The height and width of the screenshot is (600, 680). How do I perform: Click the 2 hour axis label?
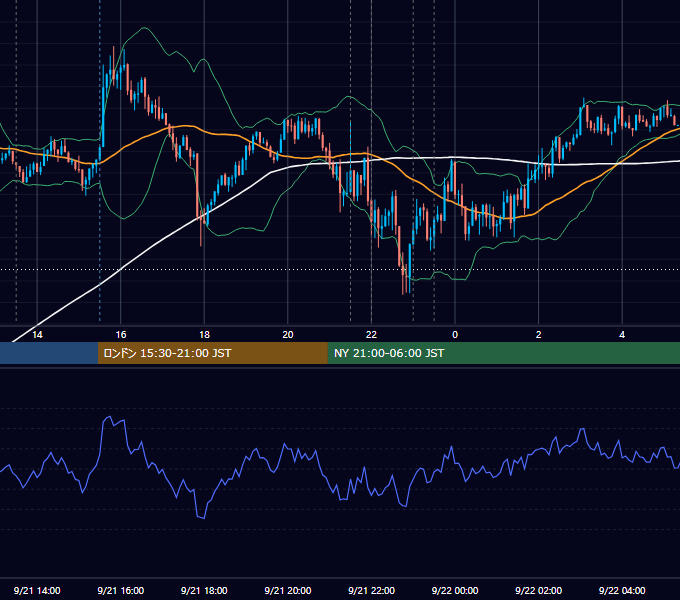(539, 335)
